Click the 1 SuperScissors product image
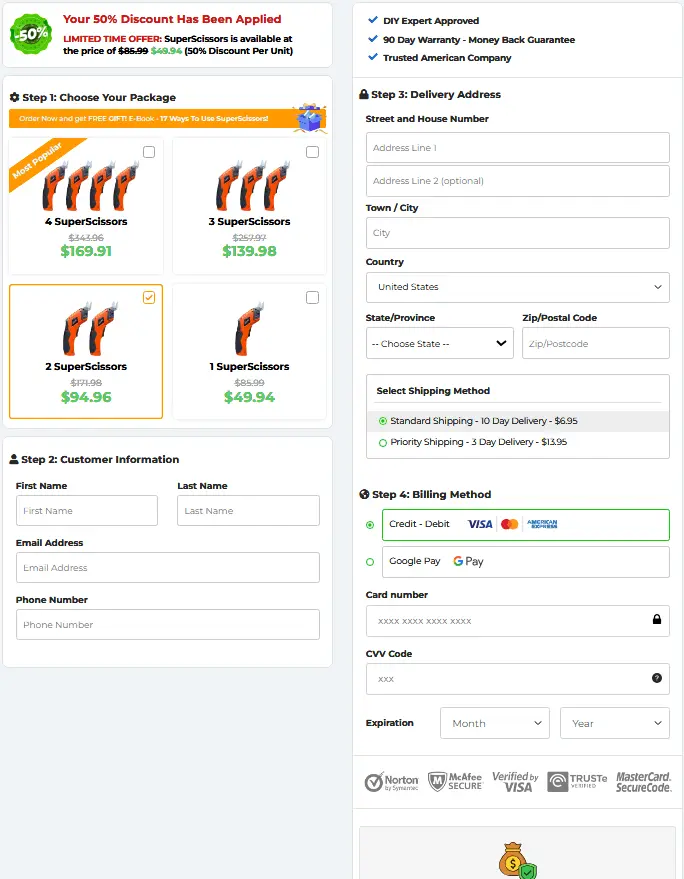The height and width of the screenshot is (879, 684). (x=249, y=330)
